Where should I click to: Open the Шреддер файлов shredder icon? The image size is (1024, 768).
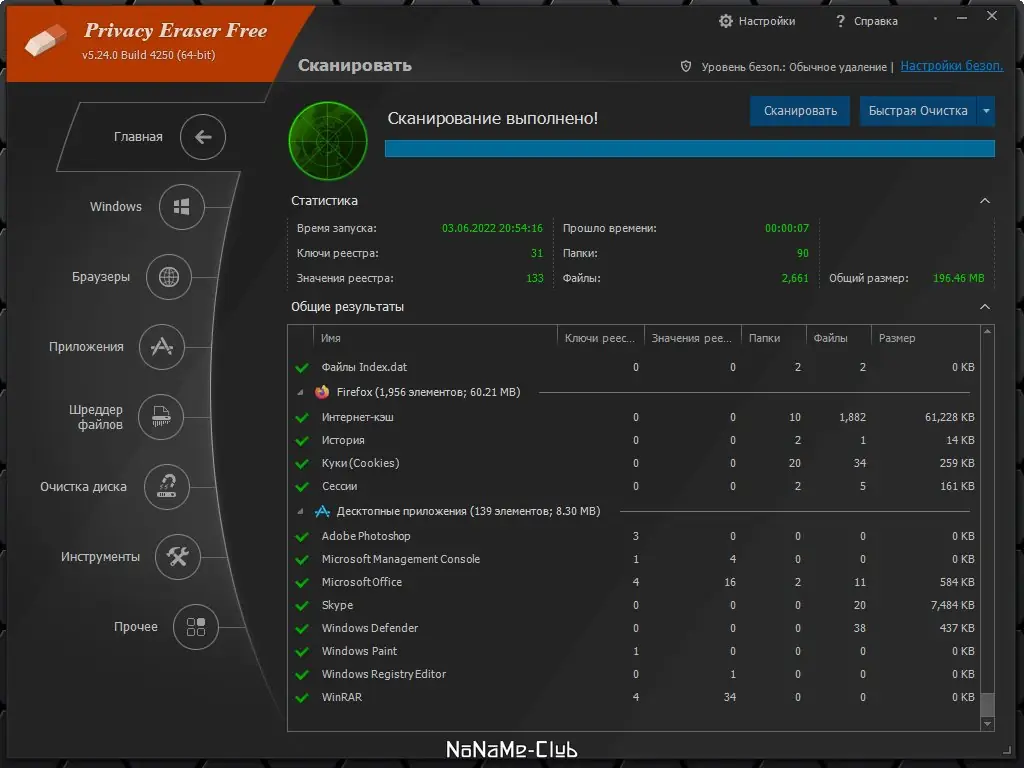[161, 417]
